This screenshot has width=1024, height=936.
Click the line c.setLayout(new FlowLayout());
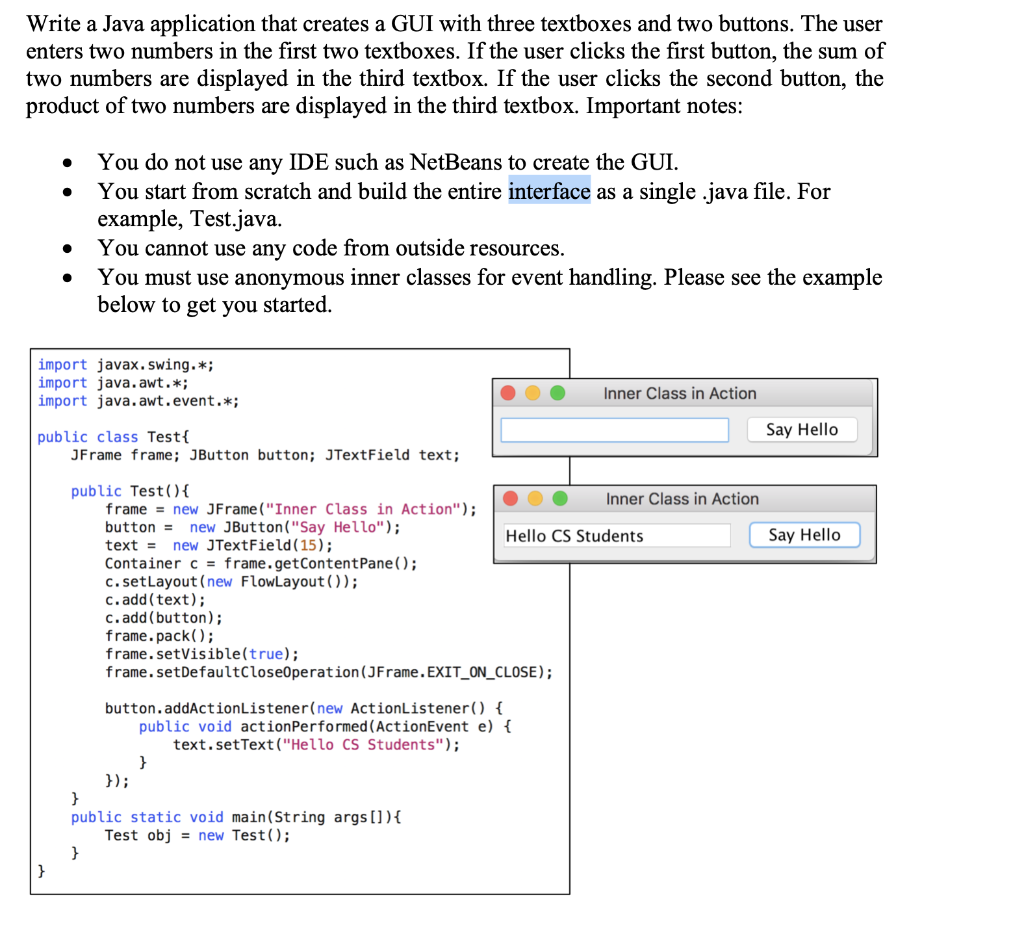232,582
